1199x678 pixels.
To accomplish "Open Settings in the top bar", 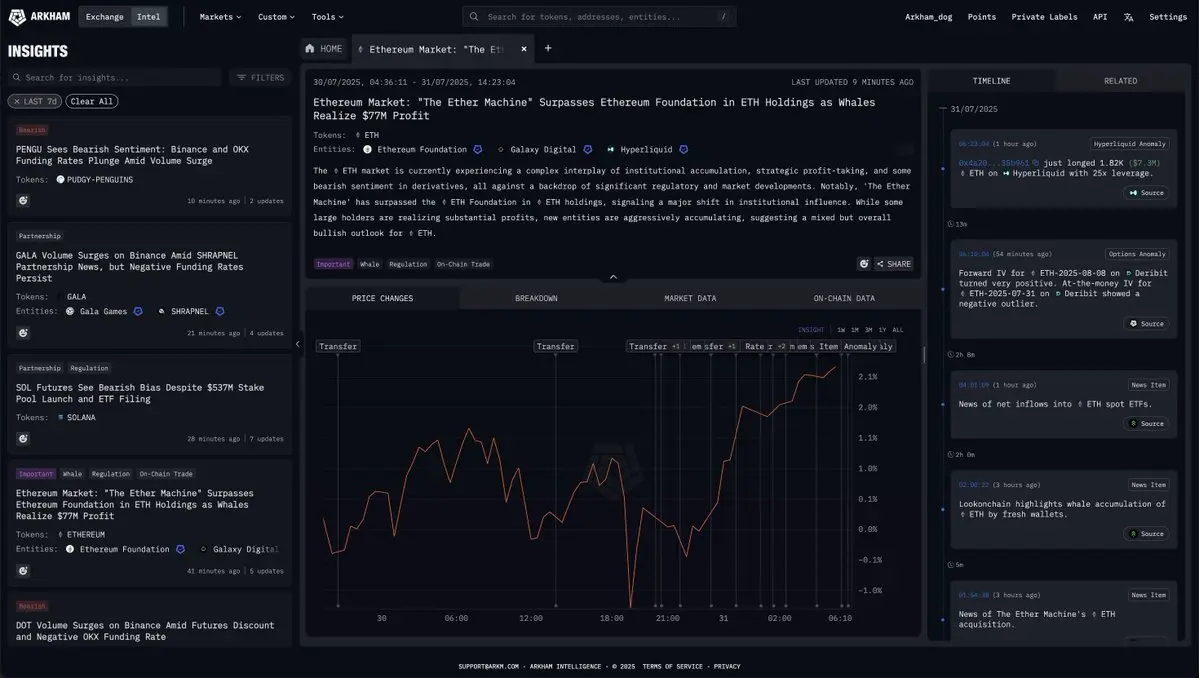I will point(1168,17).
